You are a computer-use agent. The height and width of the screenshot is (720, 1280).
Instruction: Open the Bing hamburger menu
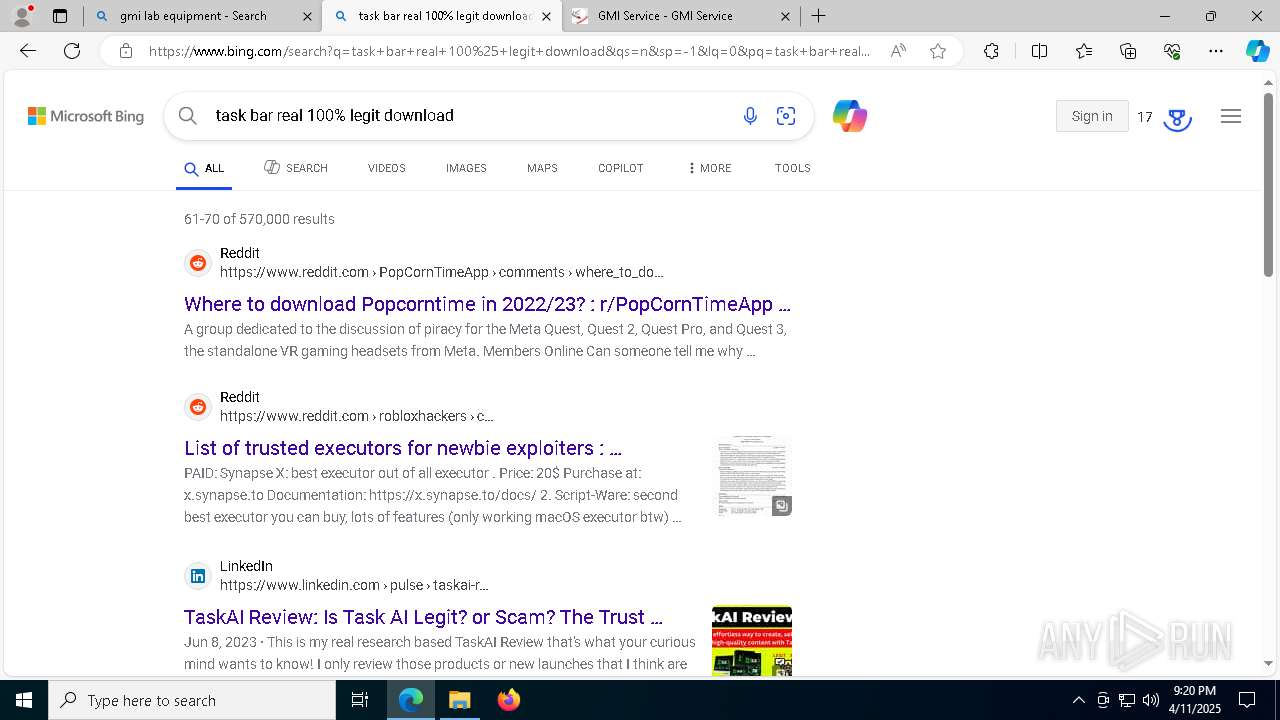click(1231, 116)
